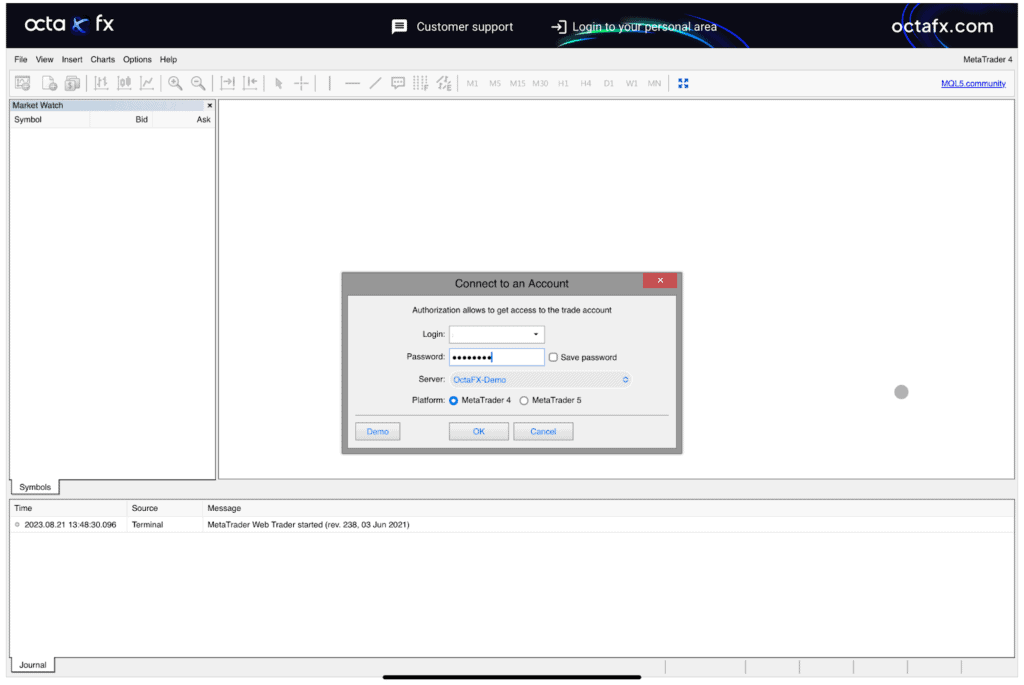
Task: Select the Fibonacci retracement tool
Action: [421, 83]
